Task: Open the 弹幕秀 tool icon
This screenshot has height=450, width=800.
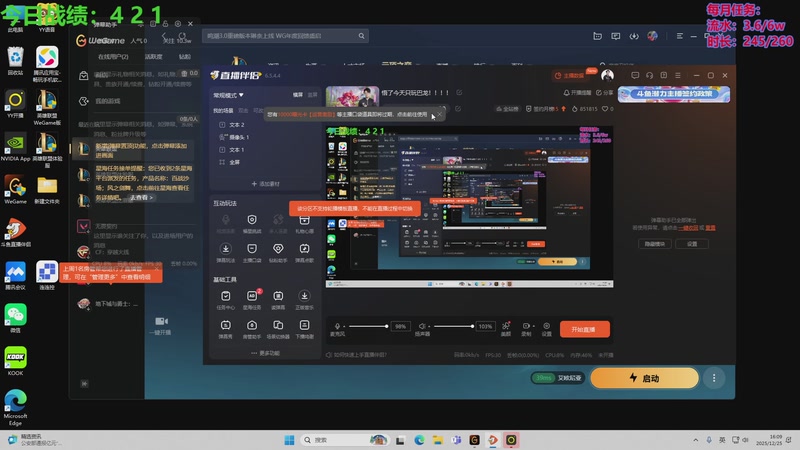Action: pyautogui.click(x=226, y=329)
